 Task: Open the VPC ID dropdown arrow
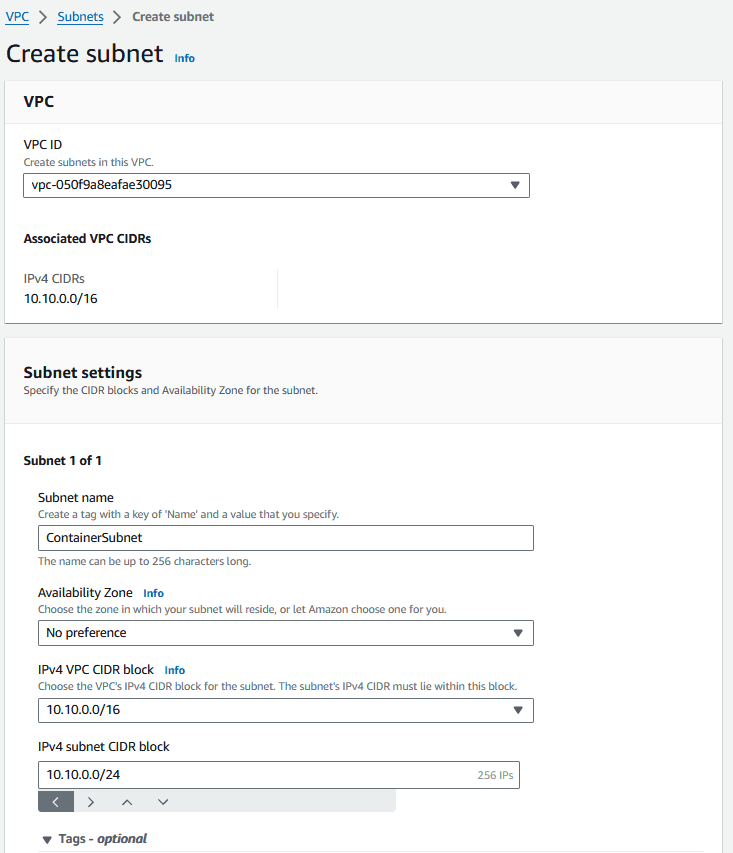pos(515,185)
